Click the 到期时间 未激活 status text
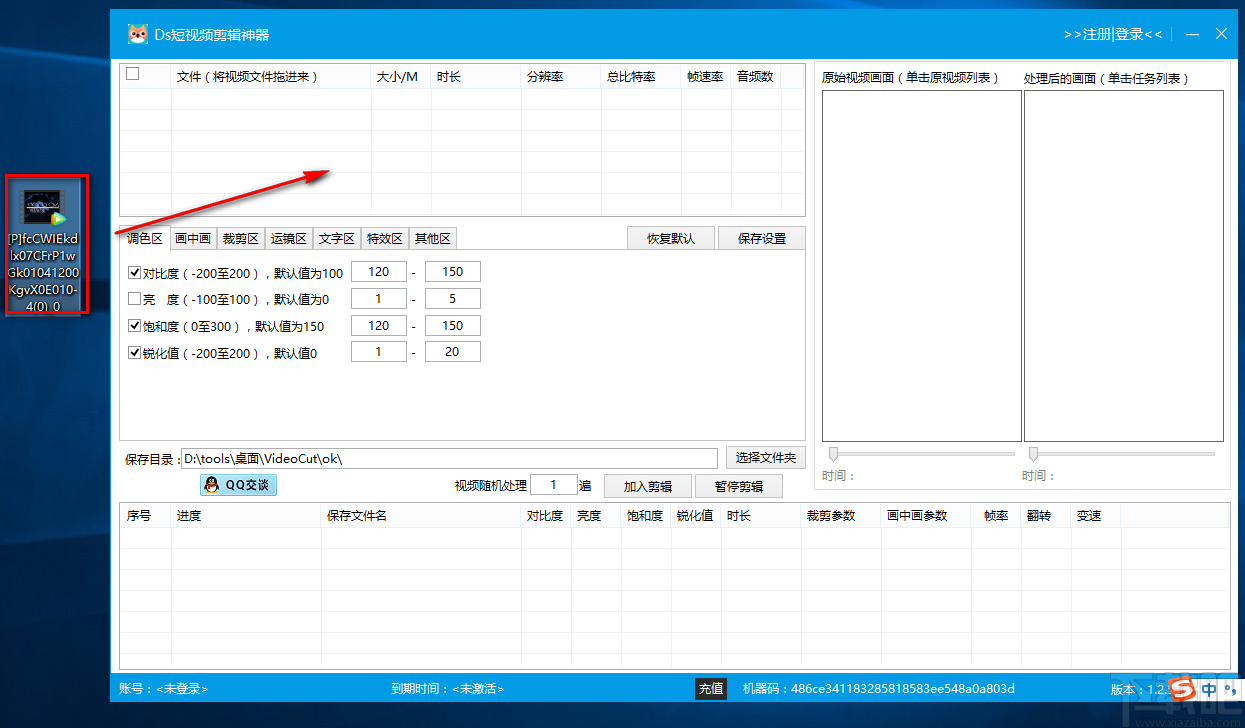 [x=448, y=689]
